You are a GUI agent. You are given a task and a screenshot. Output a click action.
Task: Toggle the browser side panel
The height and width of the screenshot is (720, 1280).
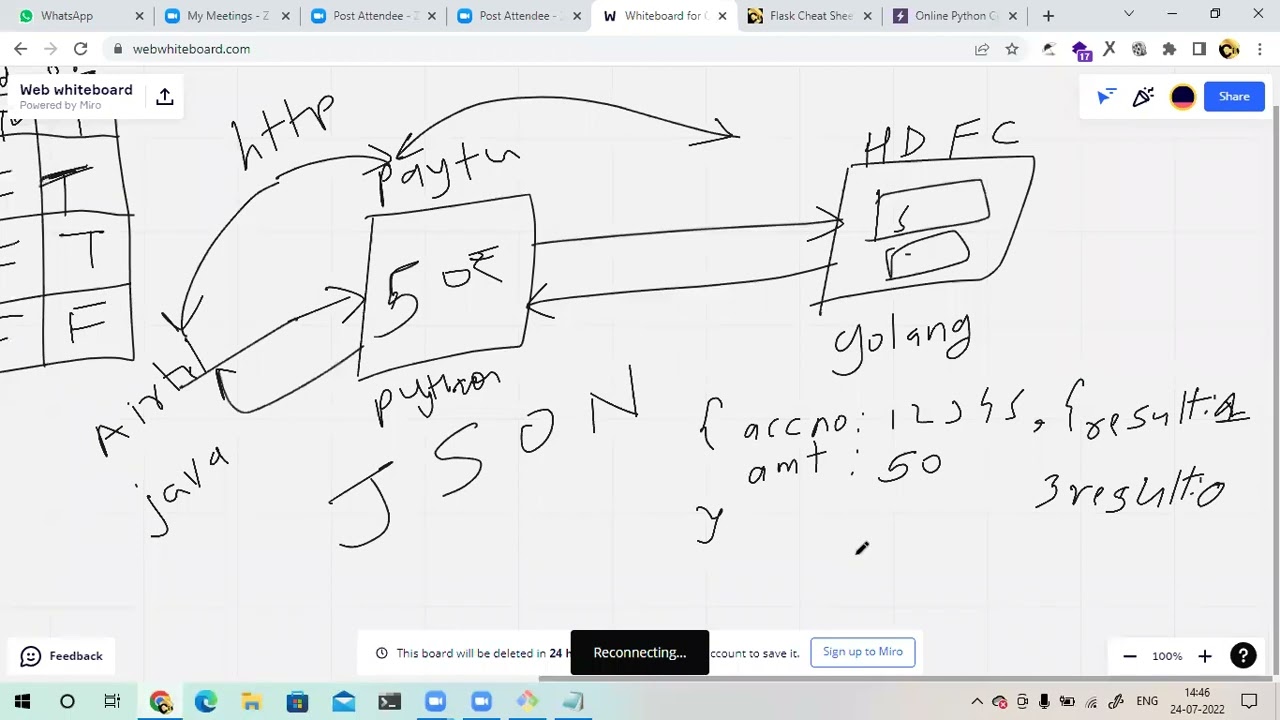pyautogui.click(x=1199, y=49)
